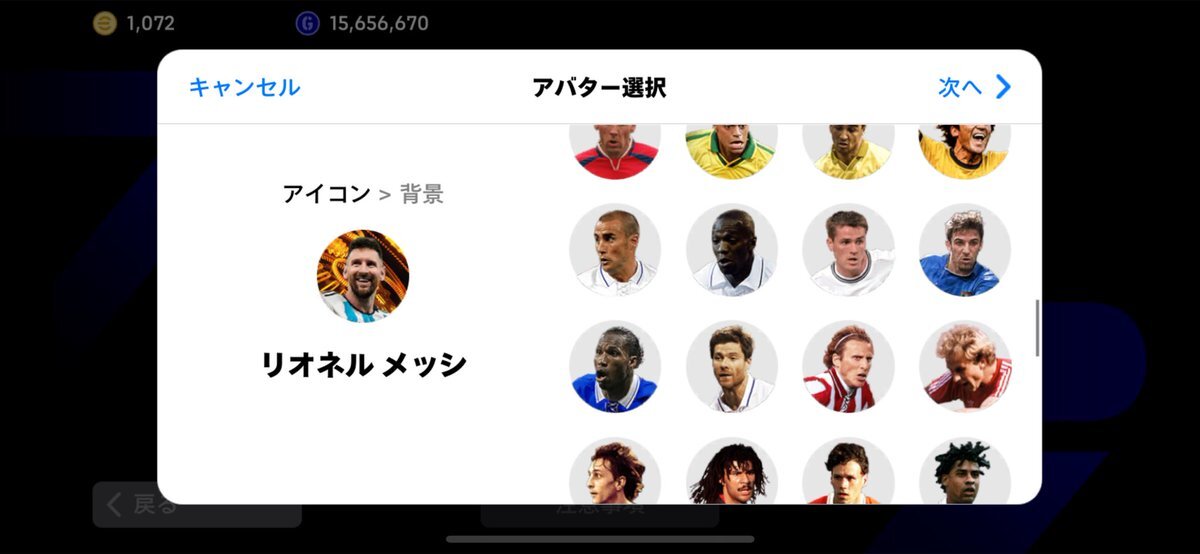The width and height of the screenshot is (1200, 554).
Task: Tap 次へ to proceed to next step
Action: click(960, 87)
